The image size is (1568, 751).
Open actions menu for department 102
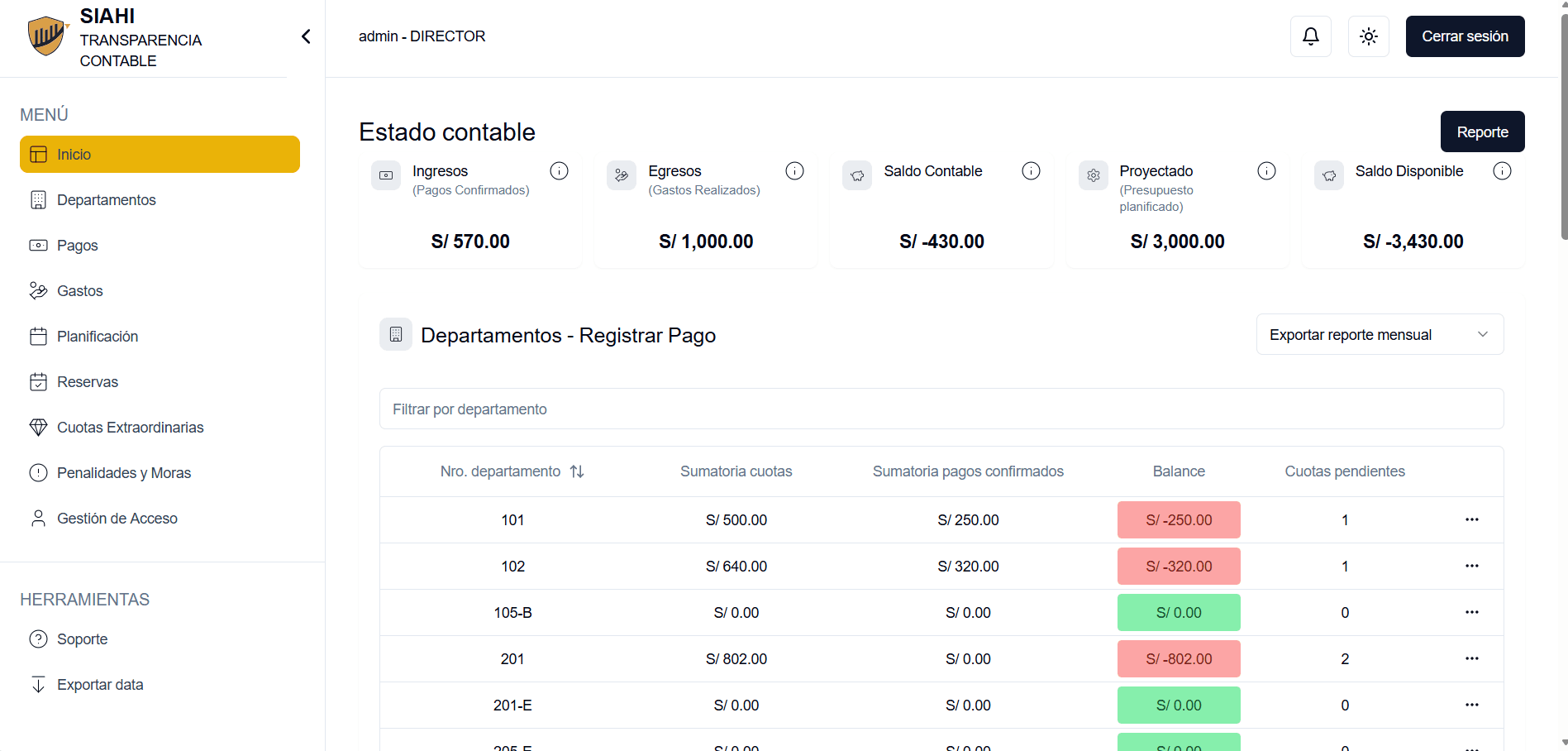pyautogui.click(x=1471, y=566)
